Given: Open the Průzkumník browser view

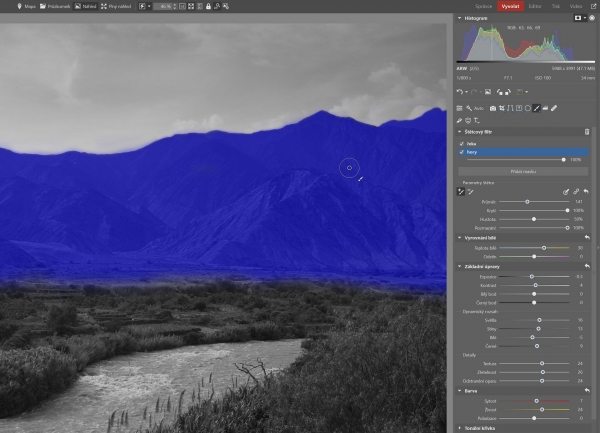Looking at the screenshot, I should click(55, 6).
